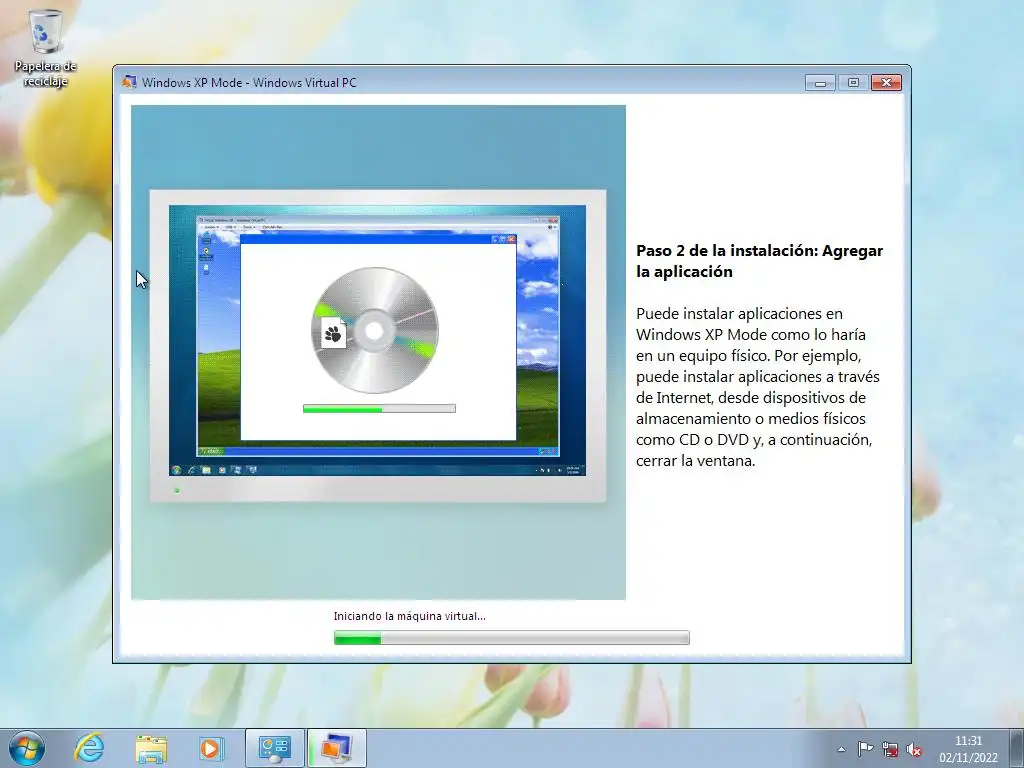The image size is (1024, 768).
Task: Click the Windows XP Mode title bar icon
Action: pyautogui.click(x=129, y=82)
